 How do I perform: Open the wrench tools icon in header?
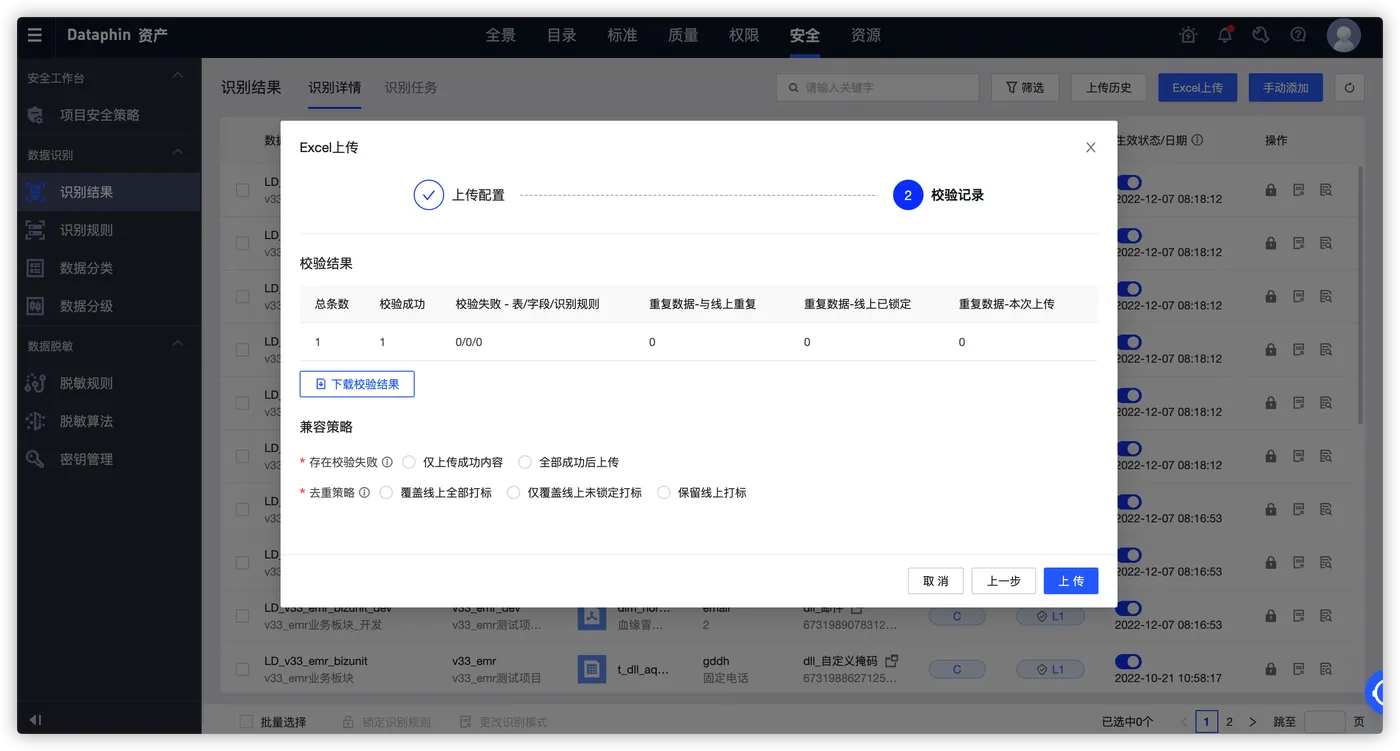point(1261,35)
